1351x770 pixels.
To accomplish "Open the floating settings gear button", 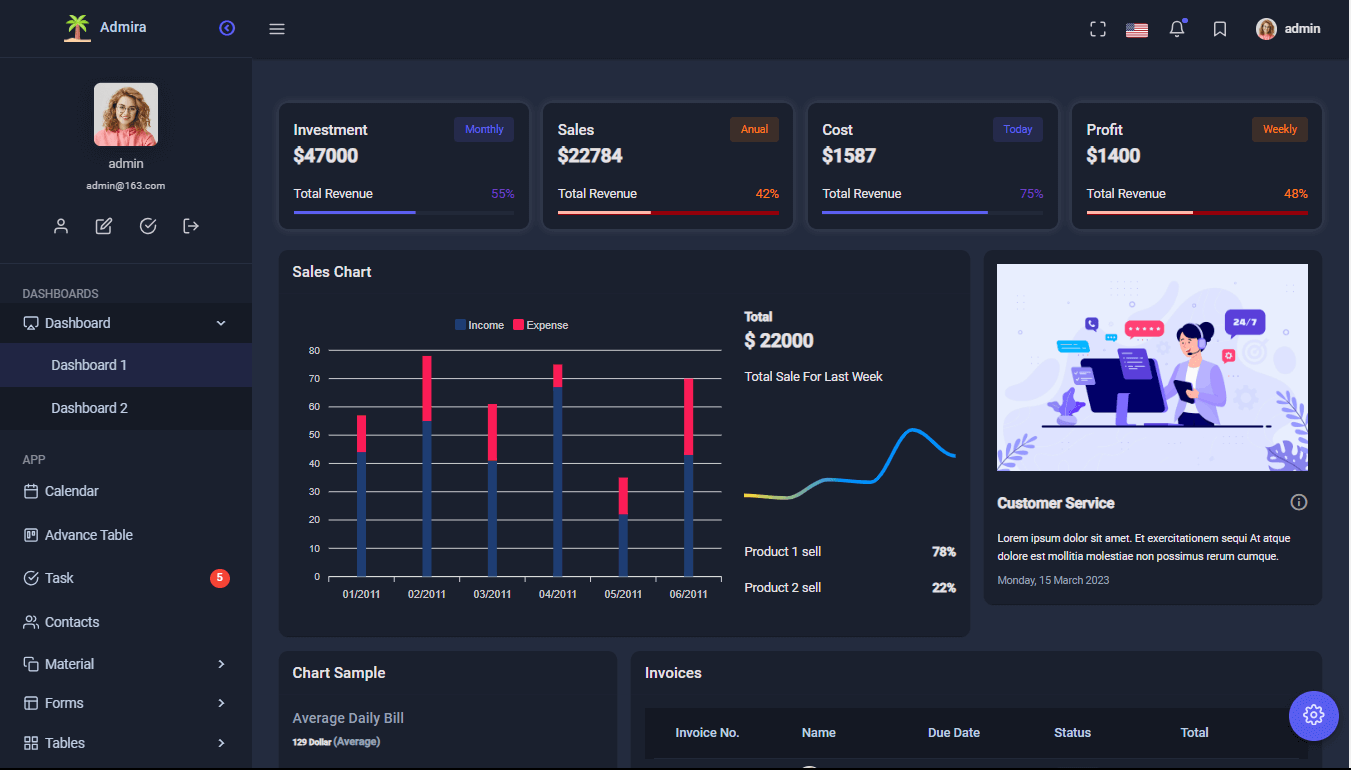I will (x=1313, y=715).
